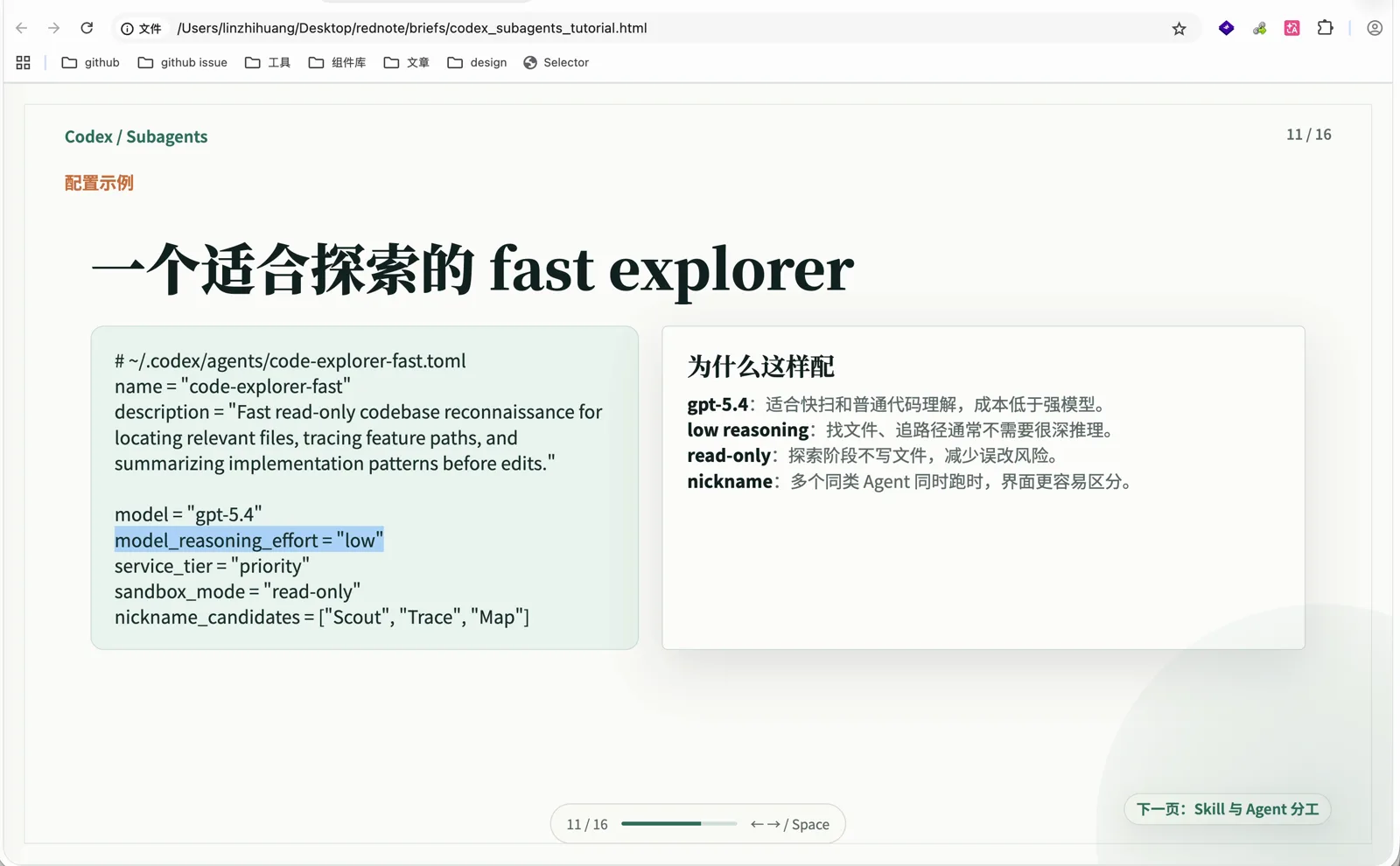1400x866 pixels.
Task: Click the browser back arrow
Action: (22, 28)
